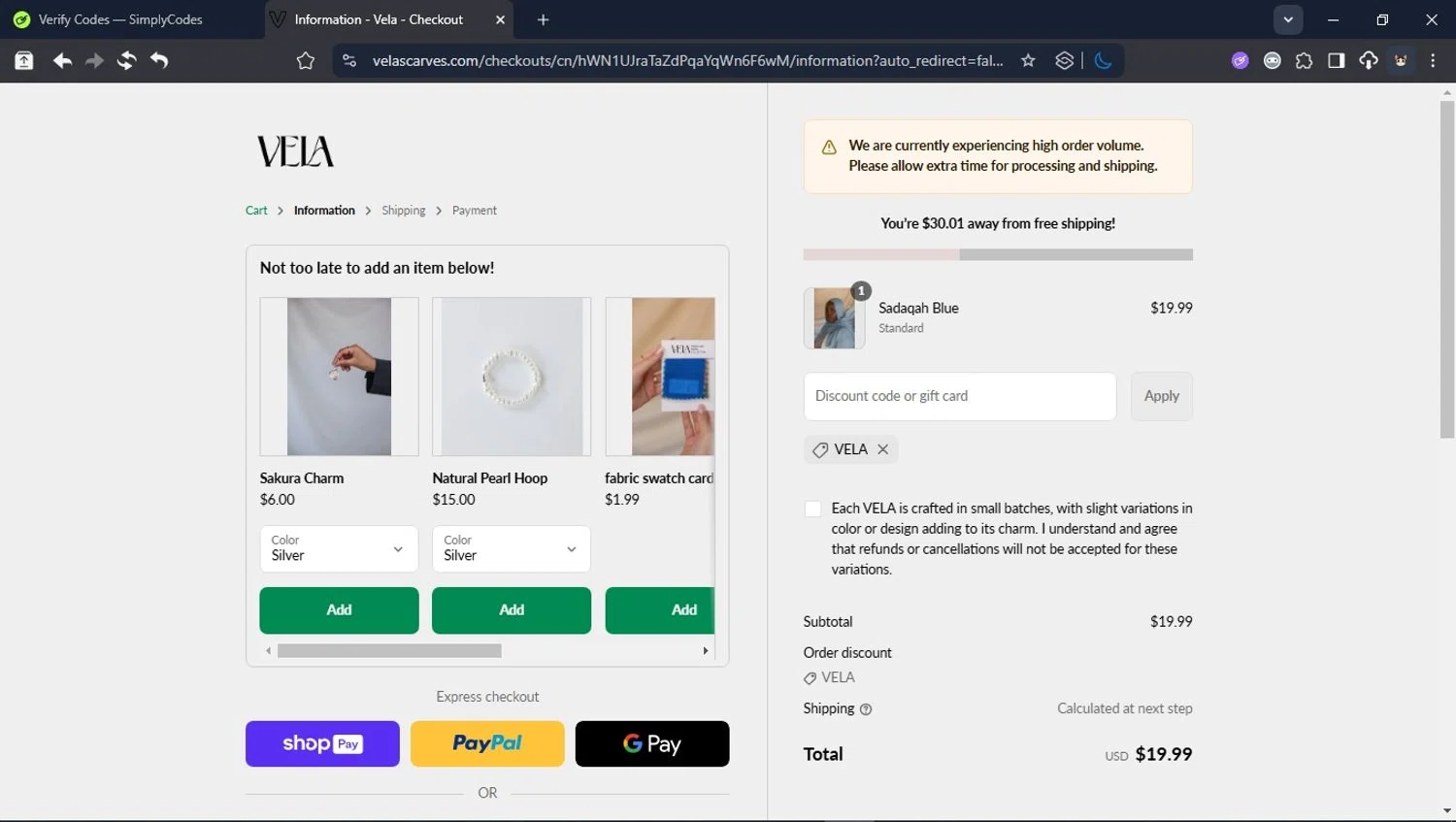Click Shipping breadcrumb step
The width and height of the screenshot is (1456, 822).
[x=403, y=211]
